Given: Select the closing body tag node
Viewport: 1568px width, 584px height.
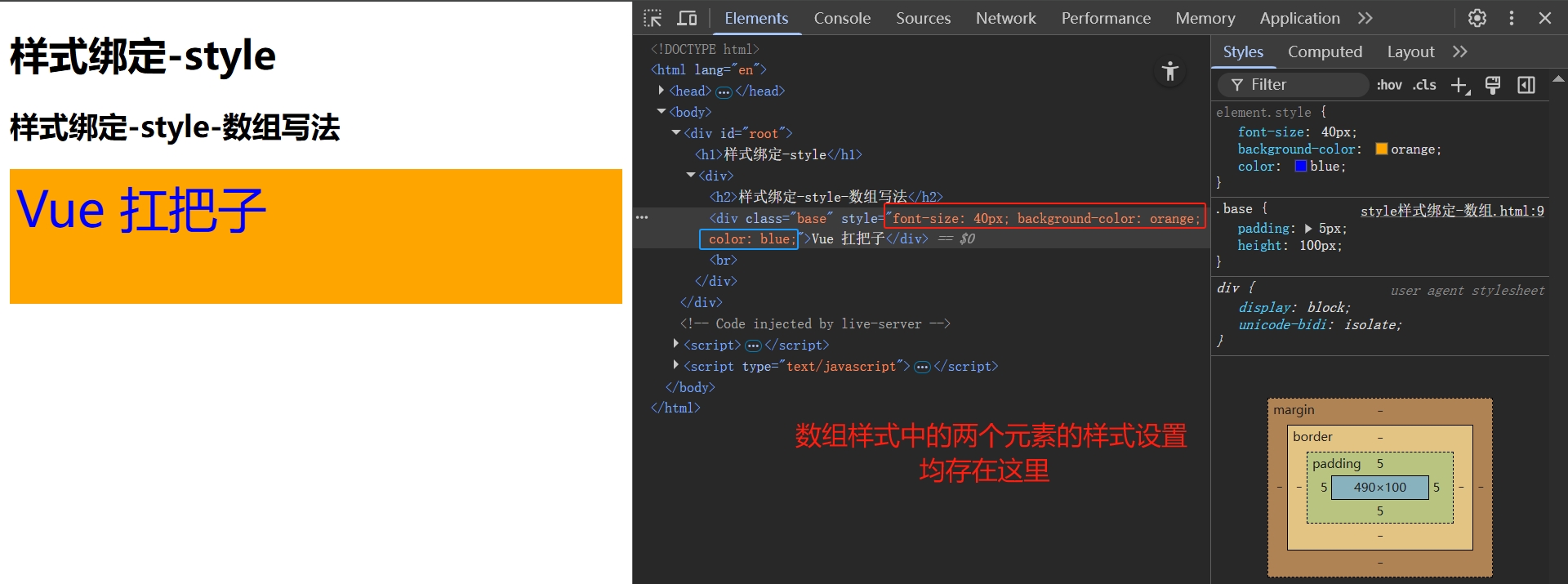Looking at the screenshot, I should point(690,388).
